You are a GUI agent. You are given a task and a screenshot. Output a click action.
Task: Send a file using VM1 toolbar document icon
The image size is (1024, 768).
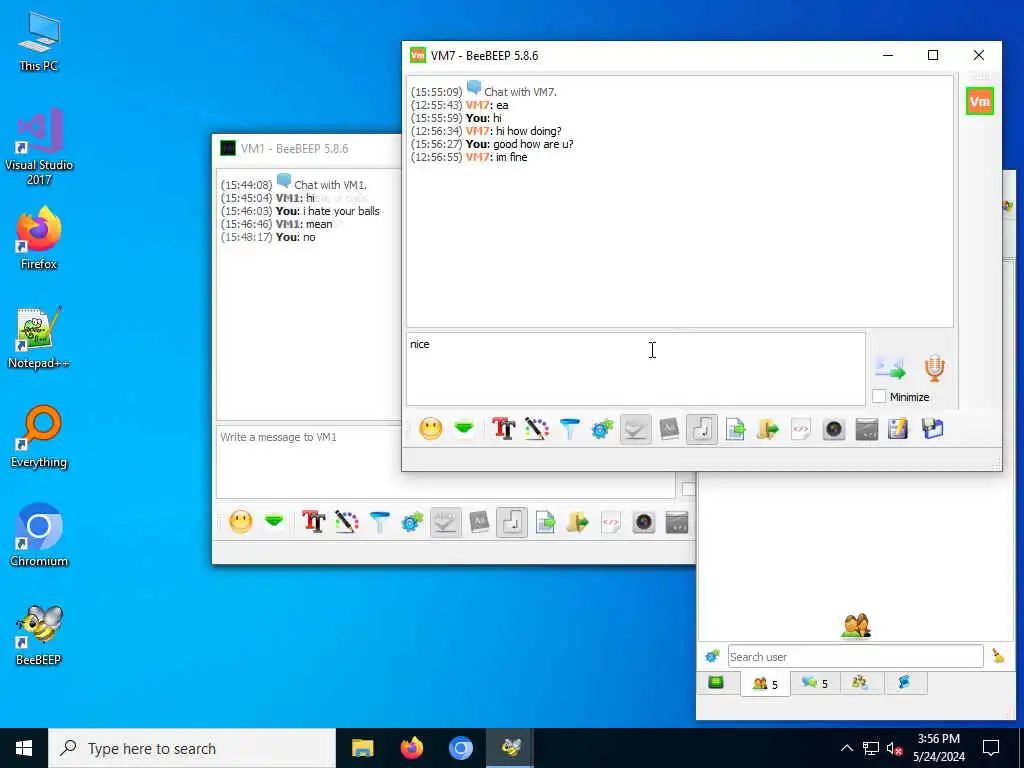click(x=545, y=522)
